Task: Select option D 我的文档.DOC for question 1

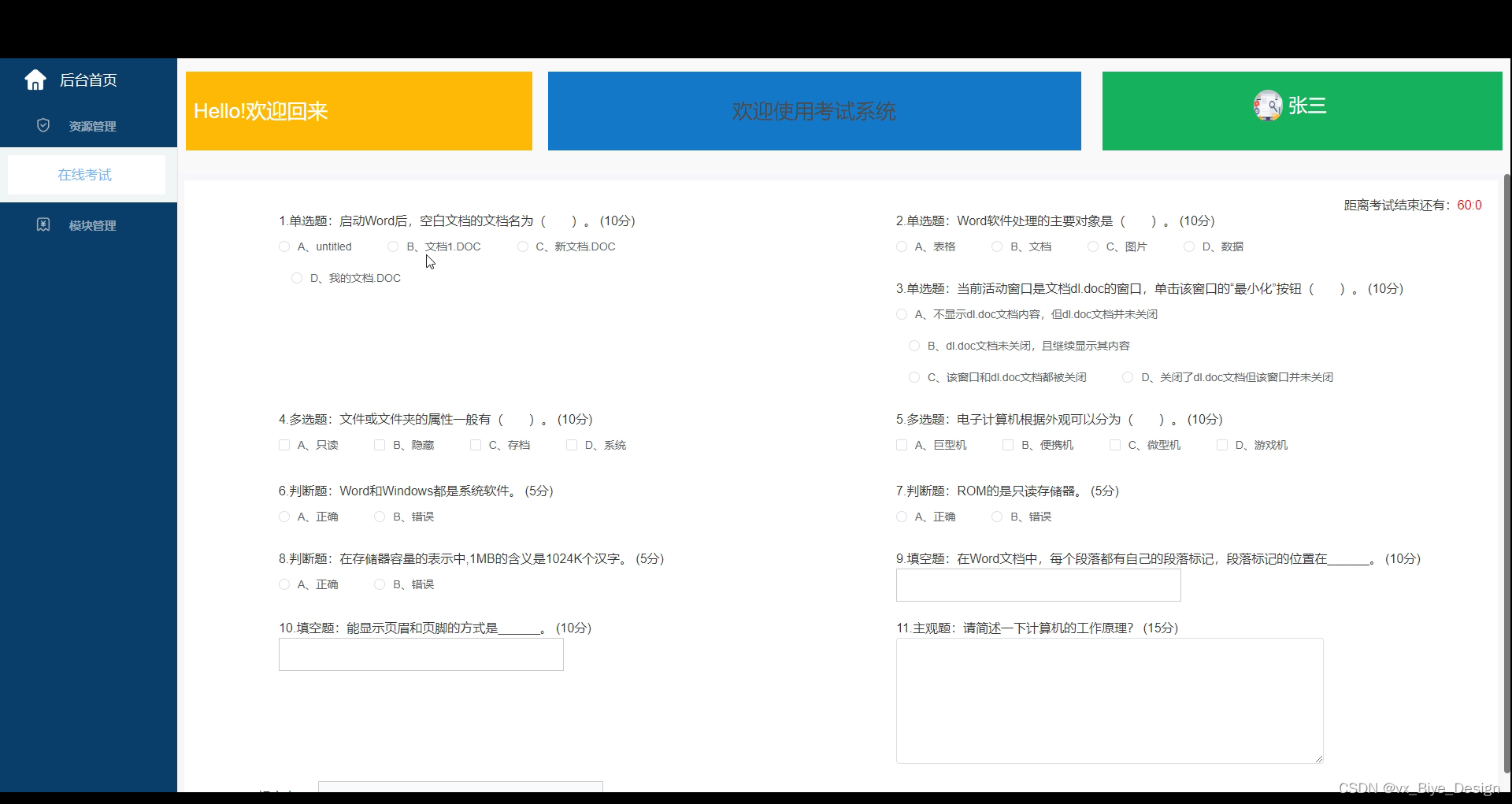Action: click(297, 278)
